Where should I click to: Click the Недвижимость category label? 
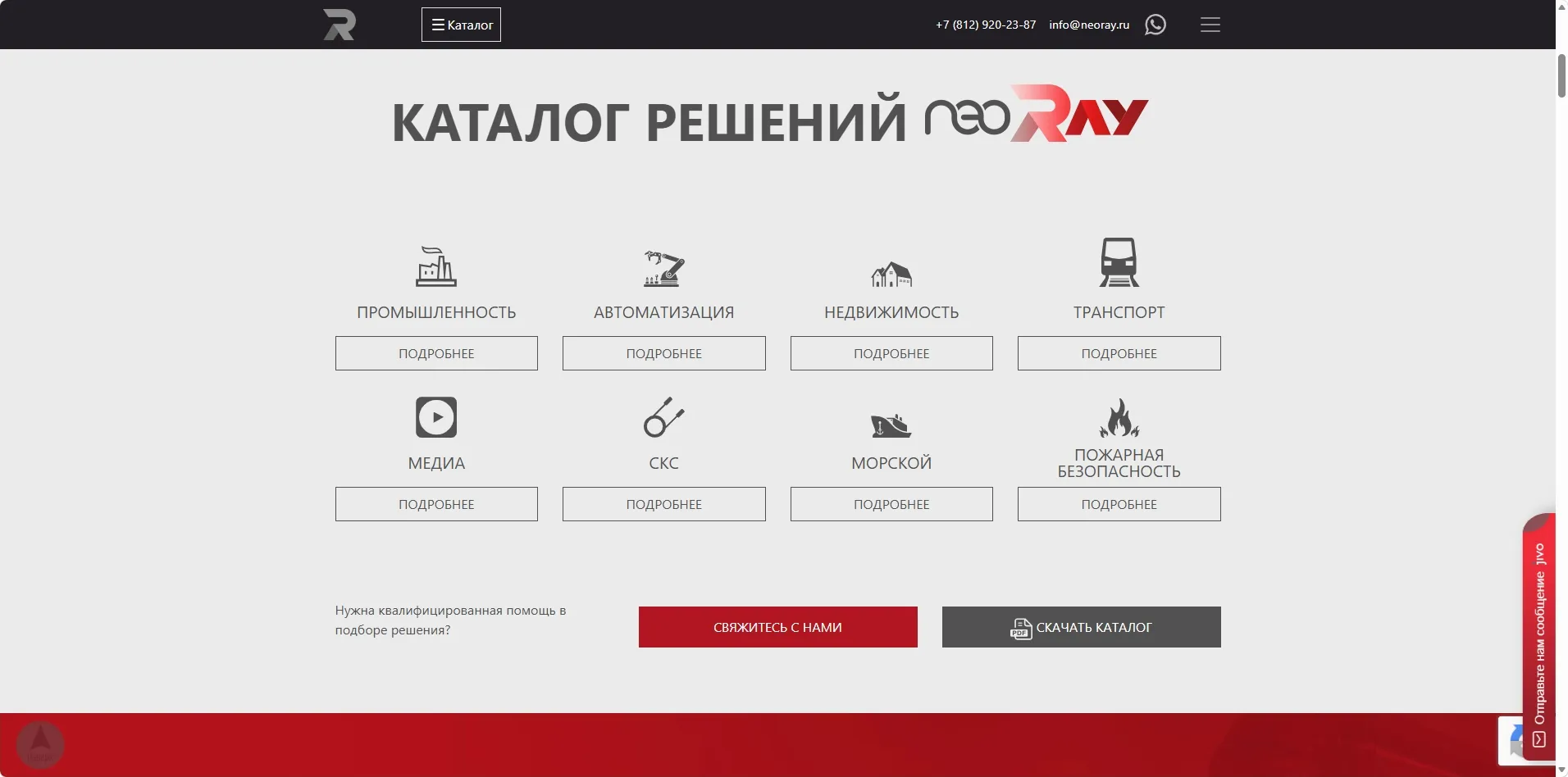(x=891, y=312)
